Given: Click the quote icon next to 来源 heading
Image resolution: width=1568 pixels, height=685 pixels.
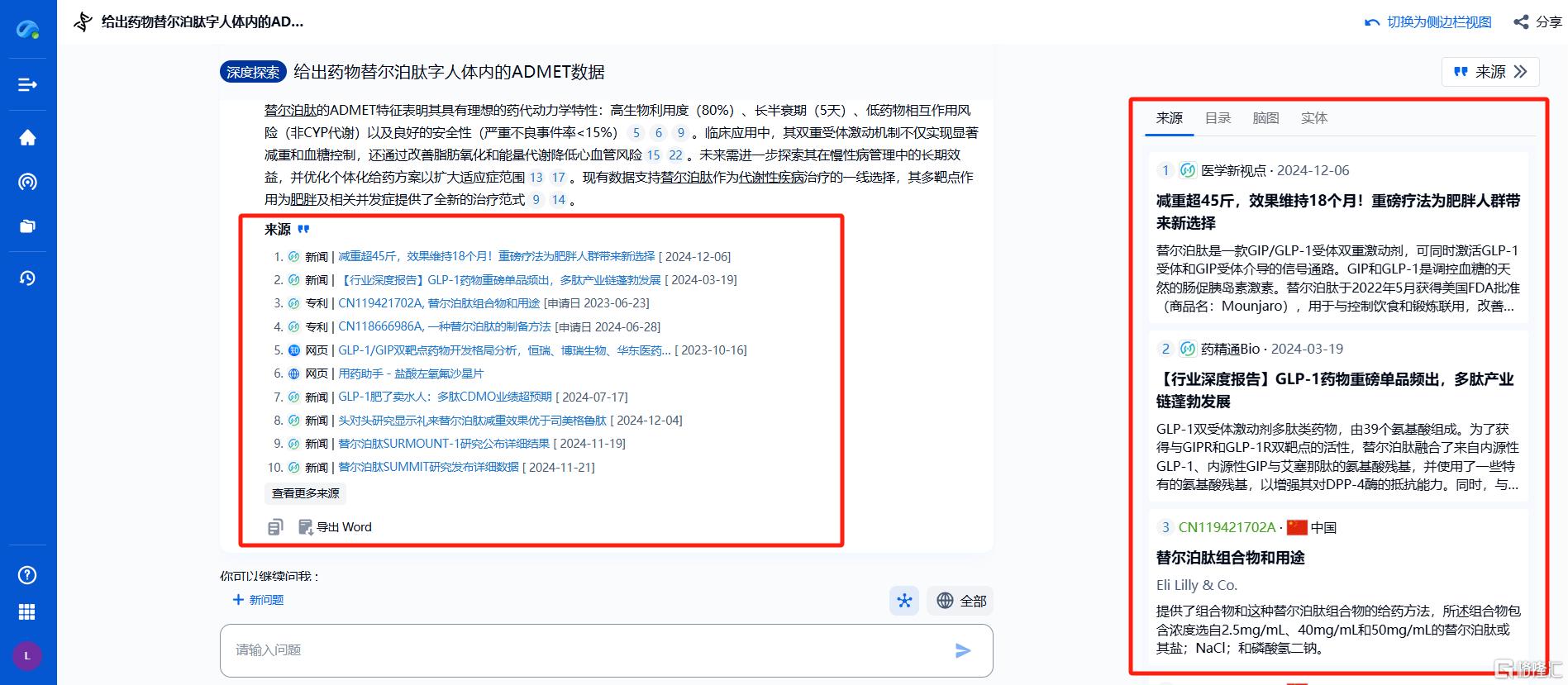Looking at the screenshot, I should [303, 229].
